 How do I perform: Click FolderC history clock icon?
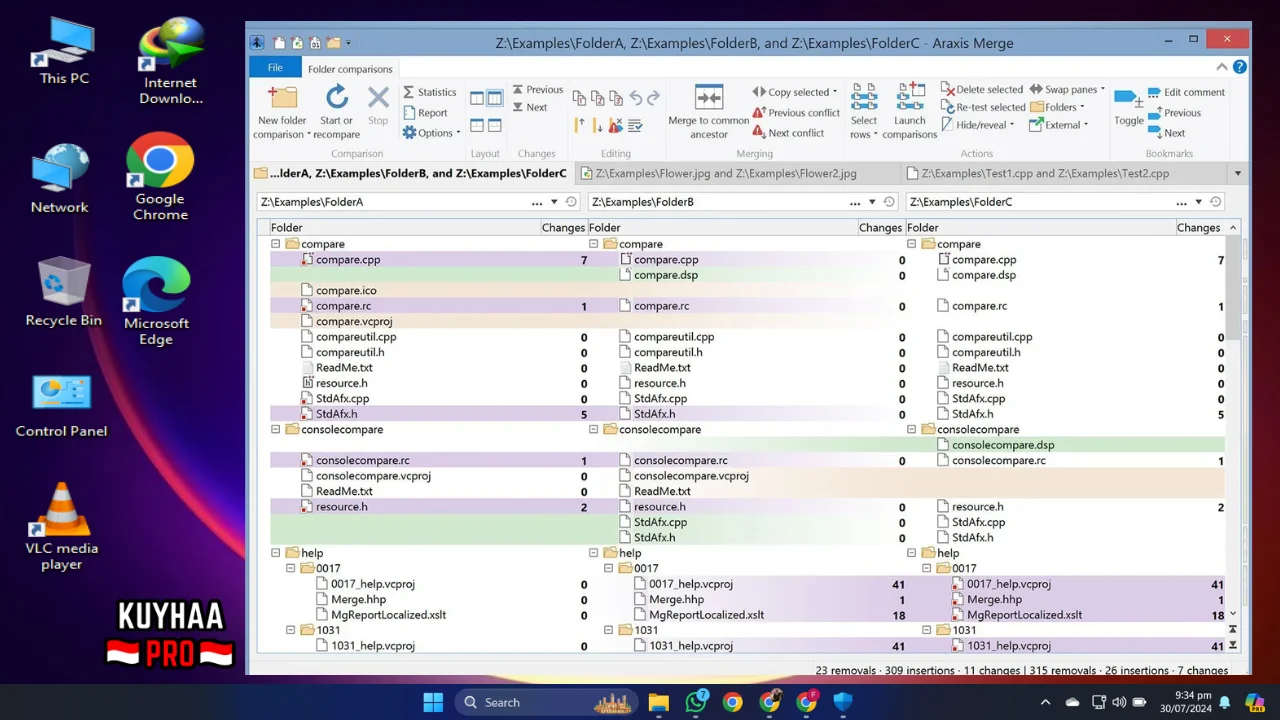tap(1215, 202)
